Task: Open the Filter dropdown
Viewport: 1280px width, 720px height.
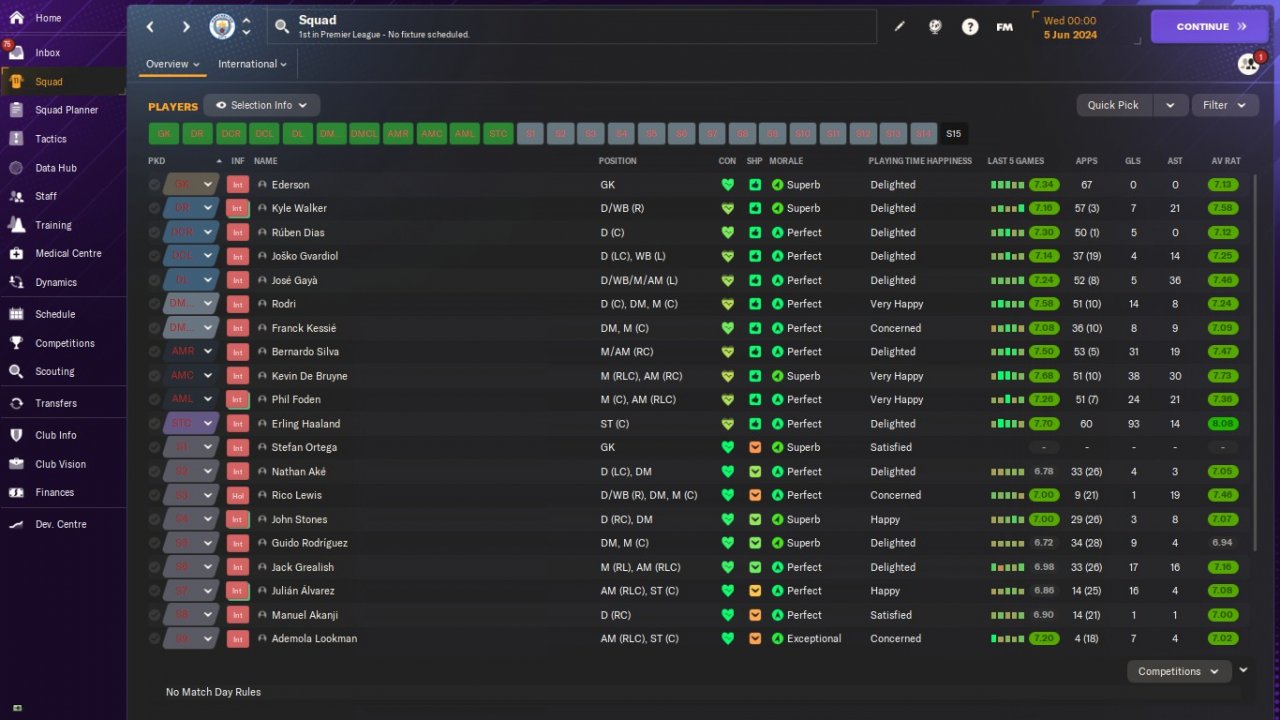Action: [1225, 105]
